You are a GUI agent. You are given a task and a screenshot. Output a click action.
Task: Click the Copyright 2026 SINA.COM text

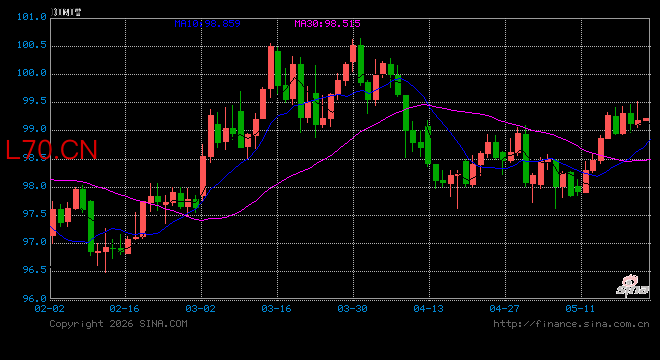[x=118, y=324]
